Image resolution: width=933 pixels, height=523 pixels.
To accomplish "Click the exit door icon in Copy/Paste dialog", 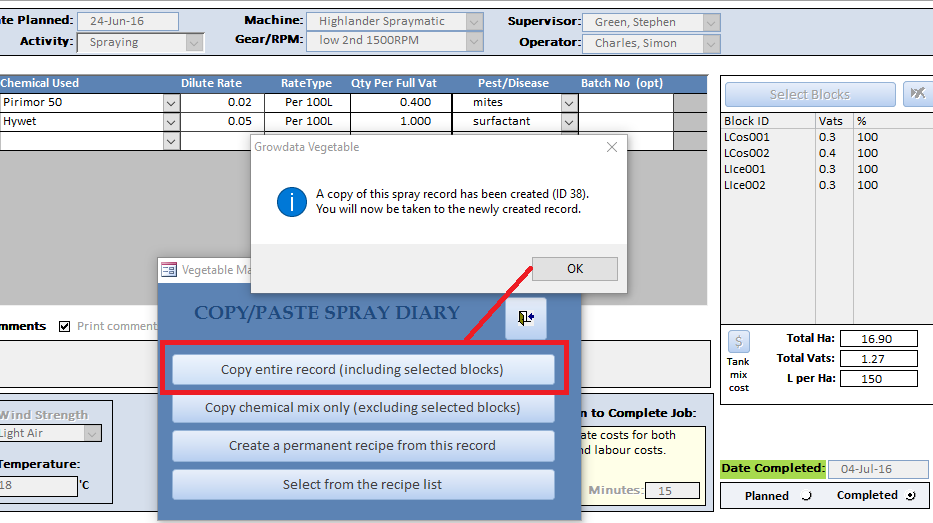I will (x=526, y=318).
